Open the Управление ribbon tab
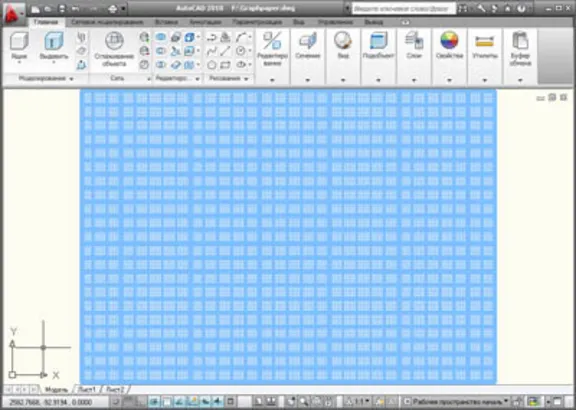The image size is (576, 410). pyautogui.click(x=335, y=22)
